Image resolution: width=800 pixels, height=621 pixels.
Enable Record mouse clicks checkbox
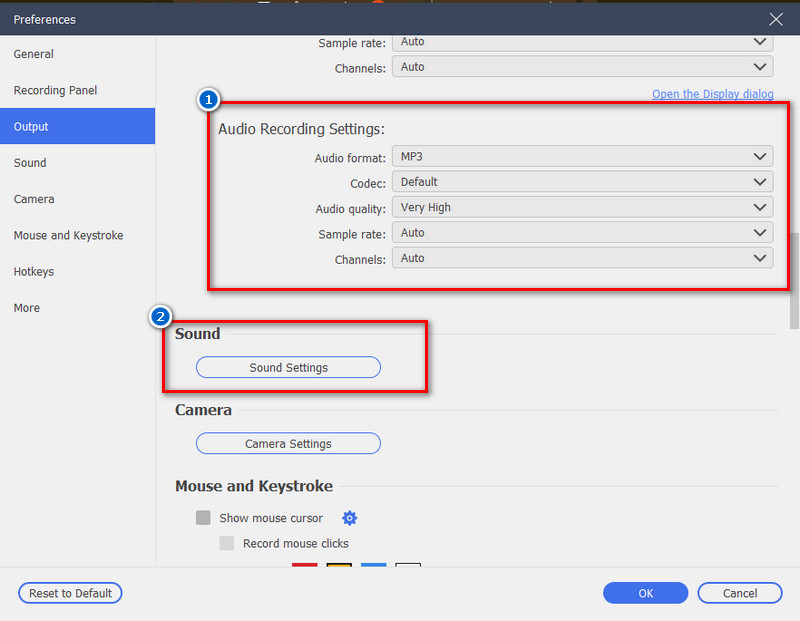tap(227, 543)
